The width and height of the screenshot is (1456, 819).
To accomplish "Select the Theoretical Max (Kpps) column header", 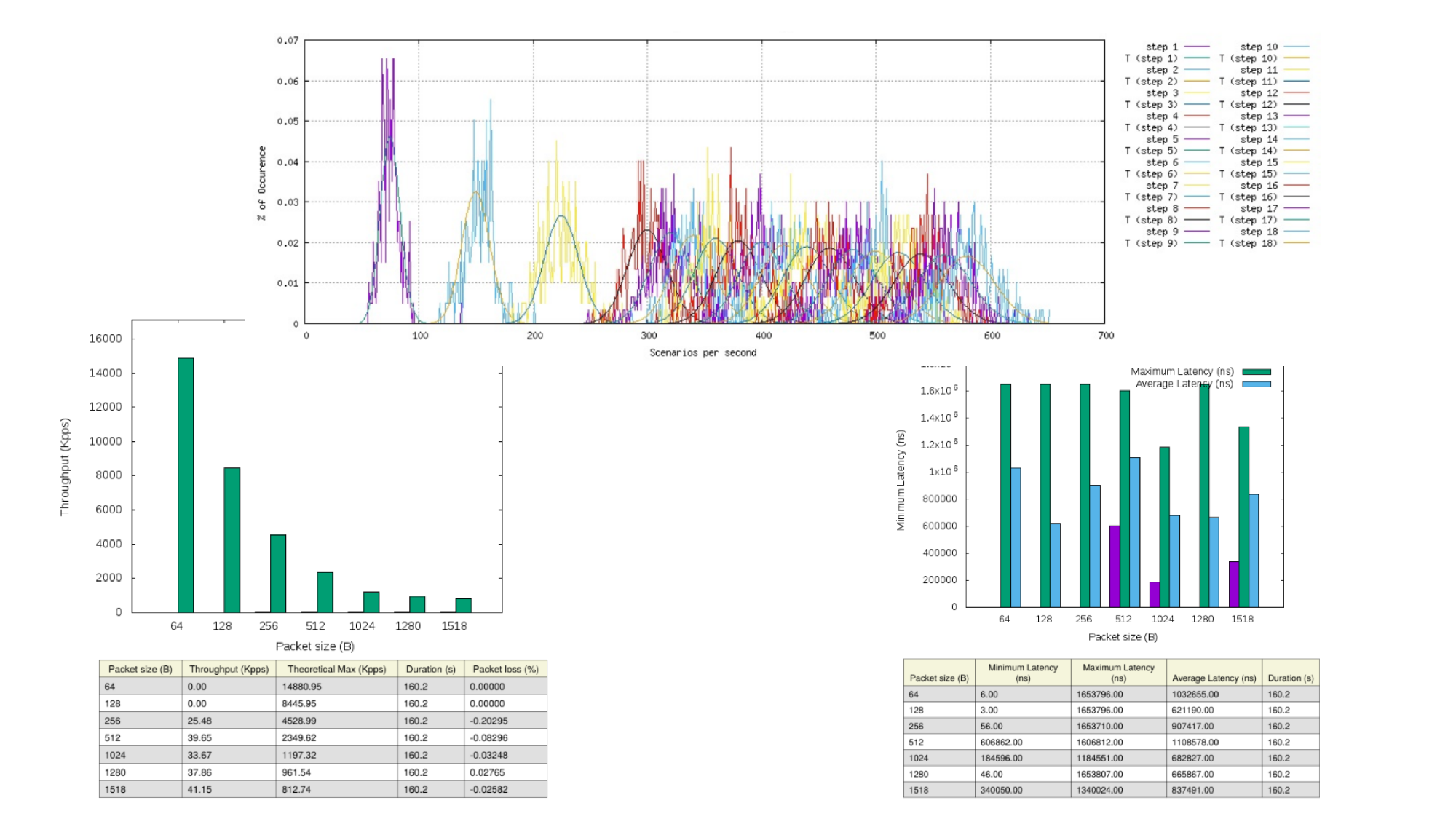I will [x=337, y=669].
